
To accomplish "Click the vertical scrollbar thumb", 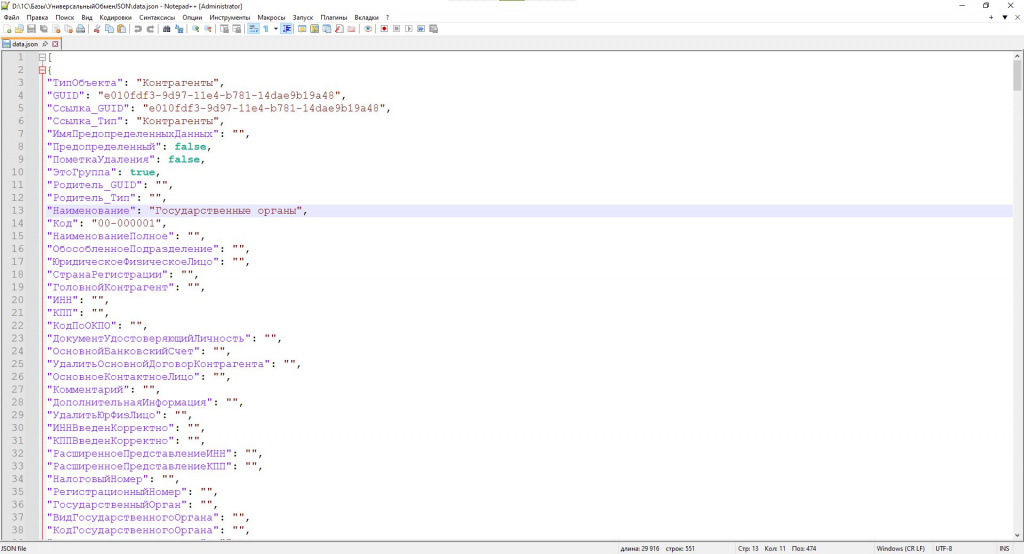I will point(1017,75).
